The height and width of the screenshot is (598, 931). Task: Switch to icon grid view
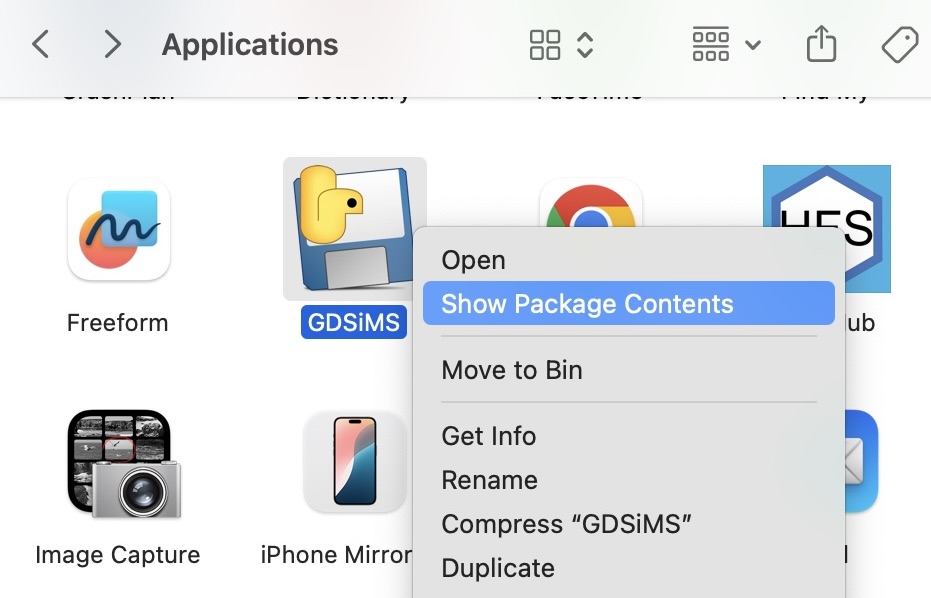pos(544,45)
